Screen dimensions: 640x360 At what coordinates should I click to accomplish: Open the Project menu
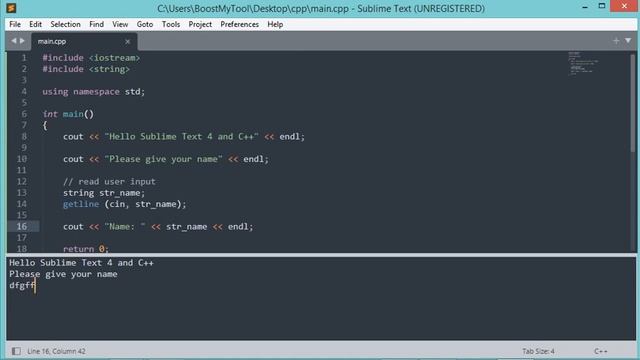pos(200,24)
